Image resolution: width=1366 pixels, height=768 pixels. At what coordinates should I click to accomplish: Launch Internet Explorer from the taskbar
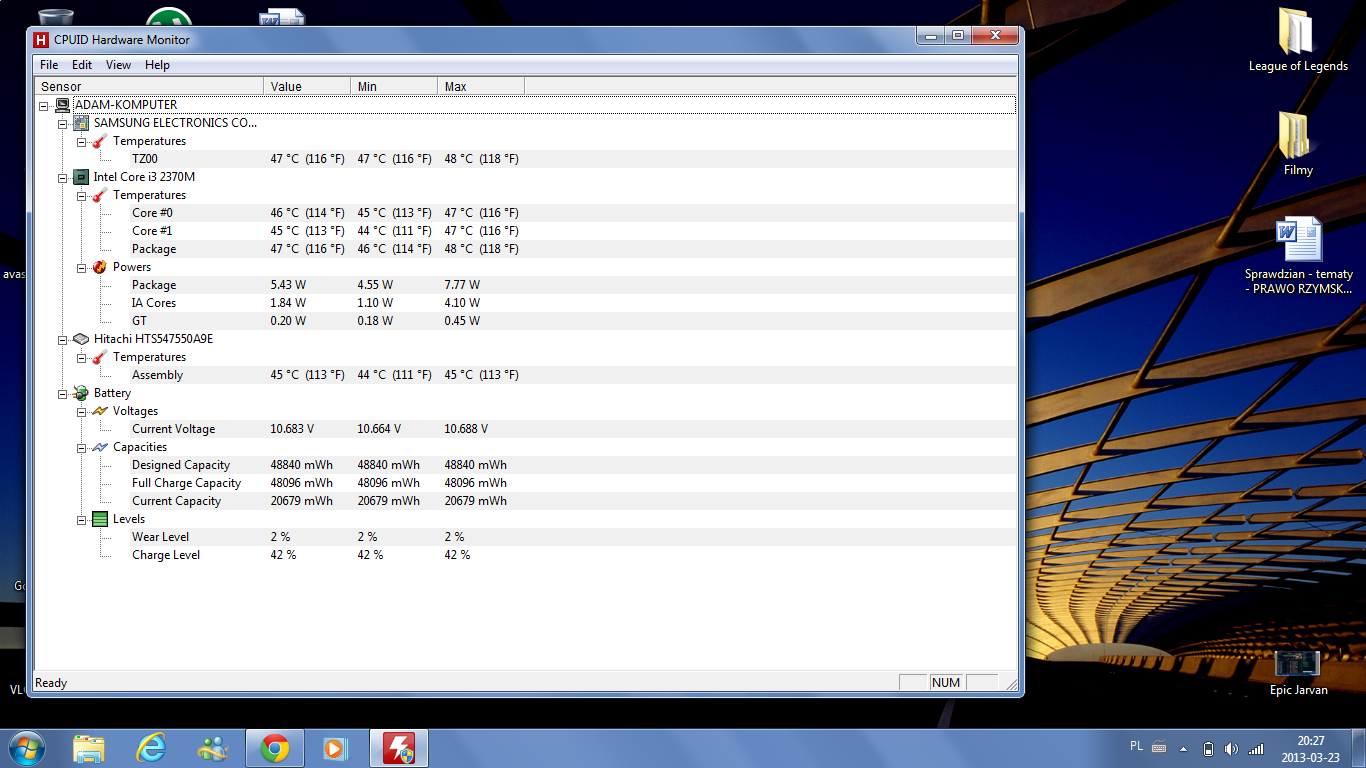coord(151,748)
